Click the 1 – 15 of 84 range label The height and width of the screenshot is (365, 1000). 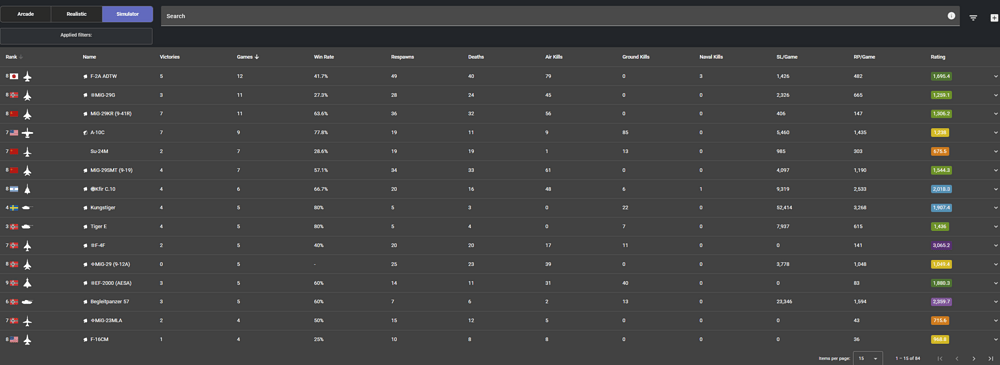[909, 359]
